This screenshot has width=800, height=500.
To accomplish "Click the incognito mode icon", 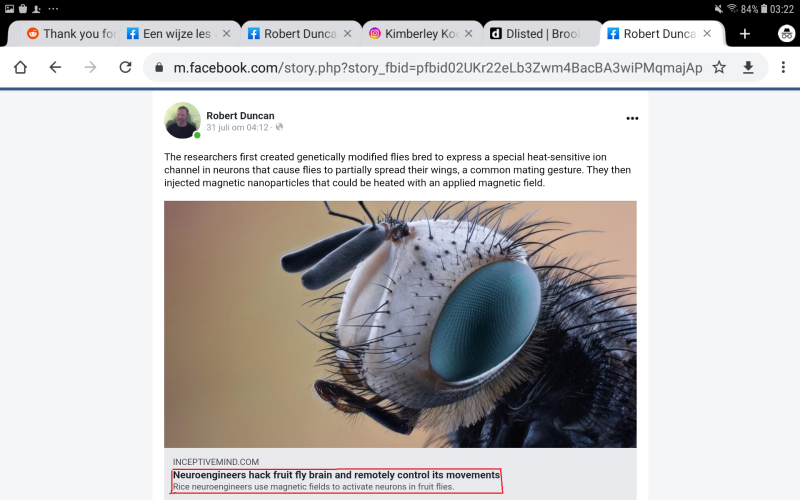I will pos(786,34).
